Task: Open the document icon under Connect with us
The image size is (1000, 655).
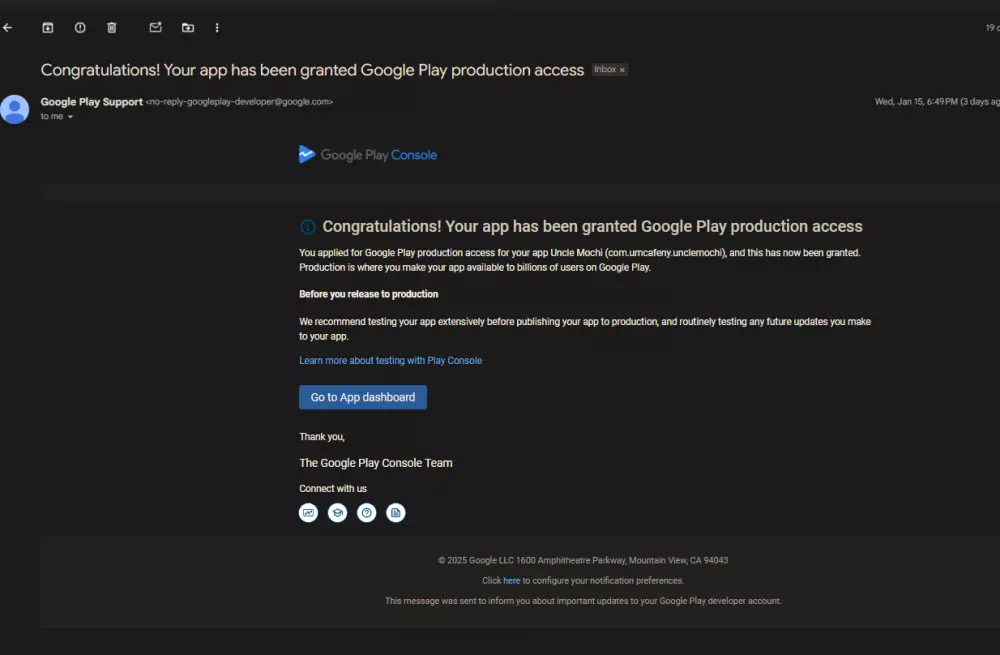Action: point(396,513)
